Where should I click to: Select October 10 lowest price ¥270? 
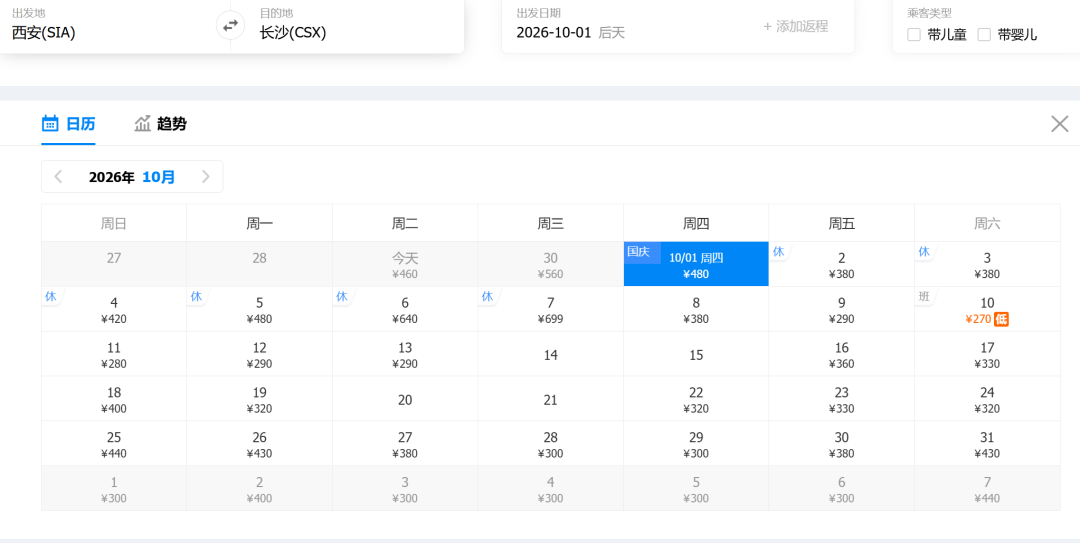[x=988, y=309]
